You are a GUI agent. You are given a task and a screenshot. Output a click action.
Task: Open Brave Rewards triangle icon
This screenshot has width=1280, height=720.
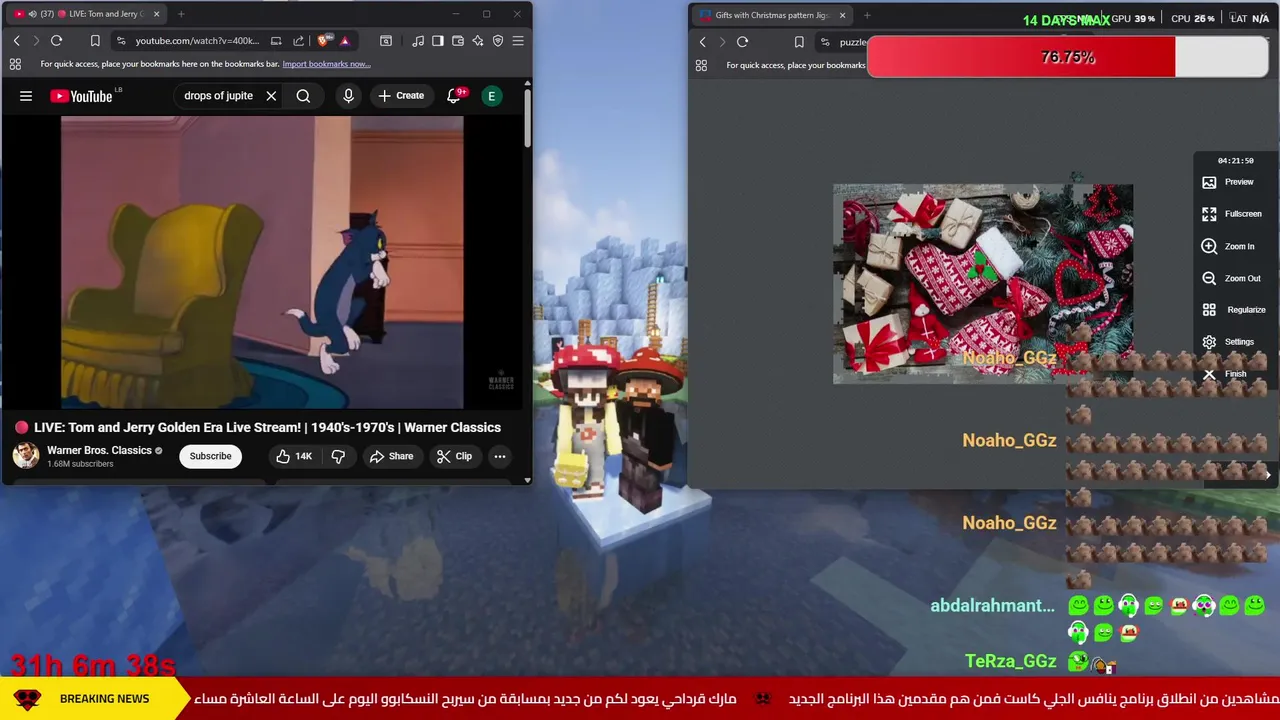344,41
